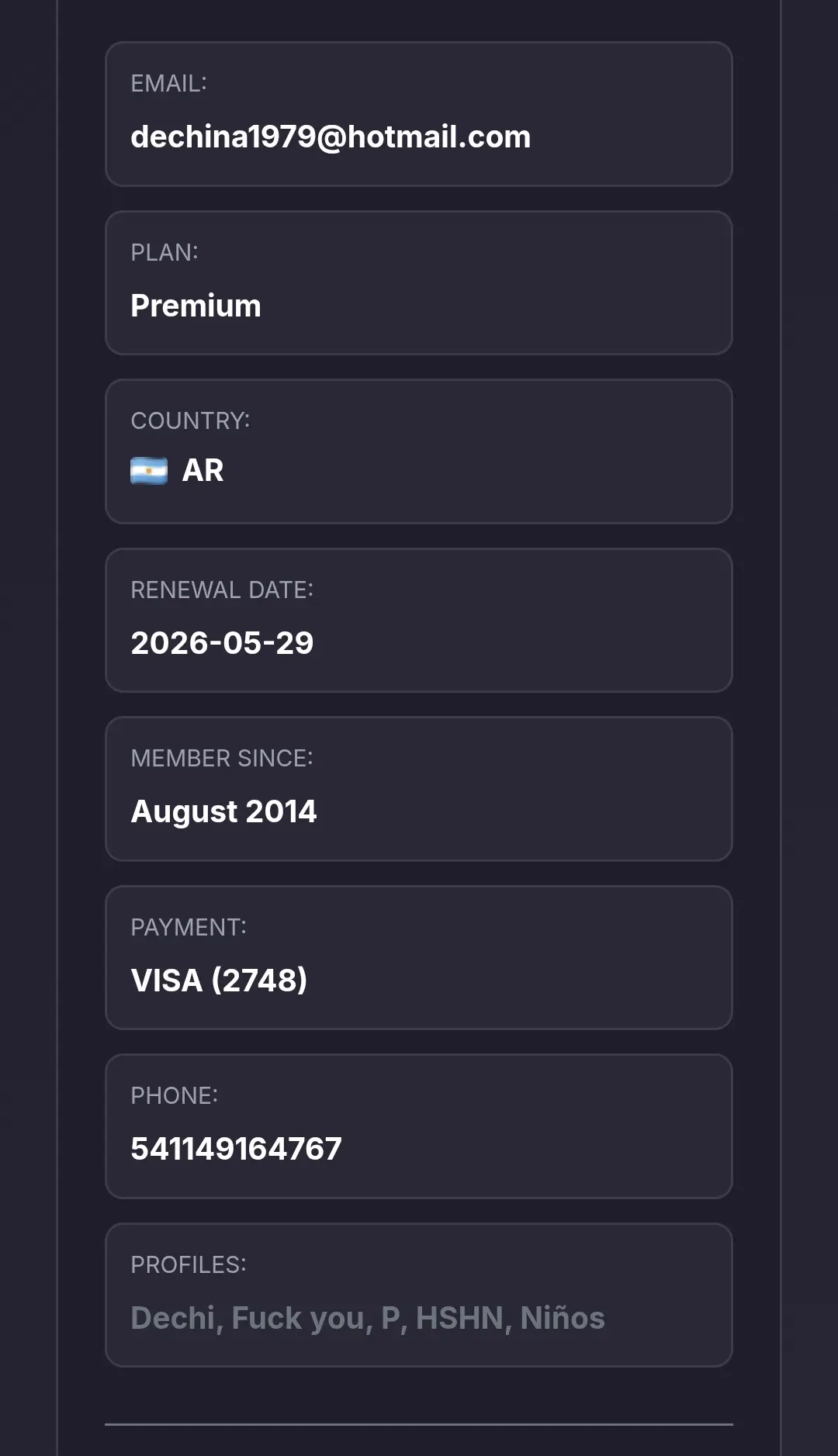Click the Argentina flag icon
The image size is (838, 1456).
coord(149,471)
